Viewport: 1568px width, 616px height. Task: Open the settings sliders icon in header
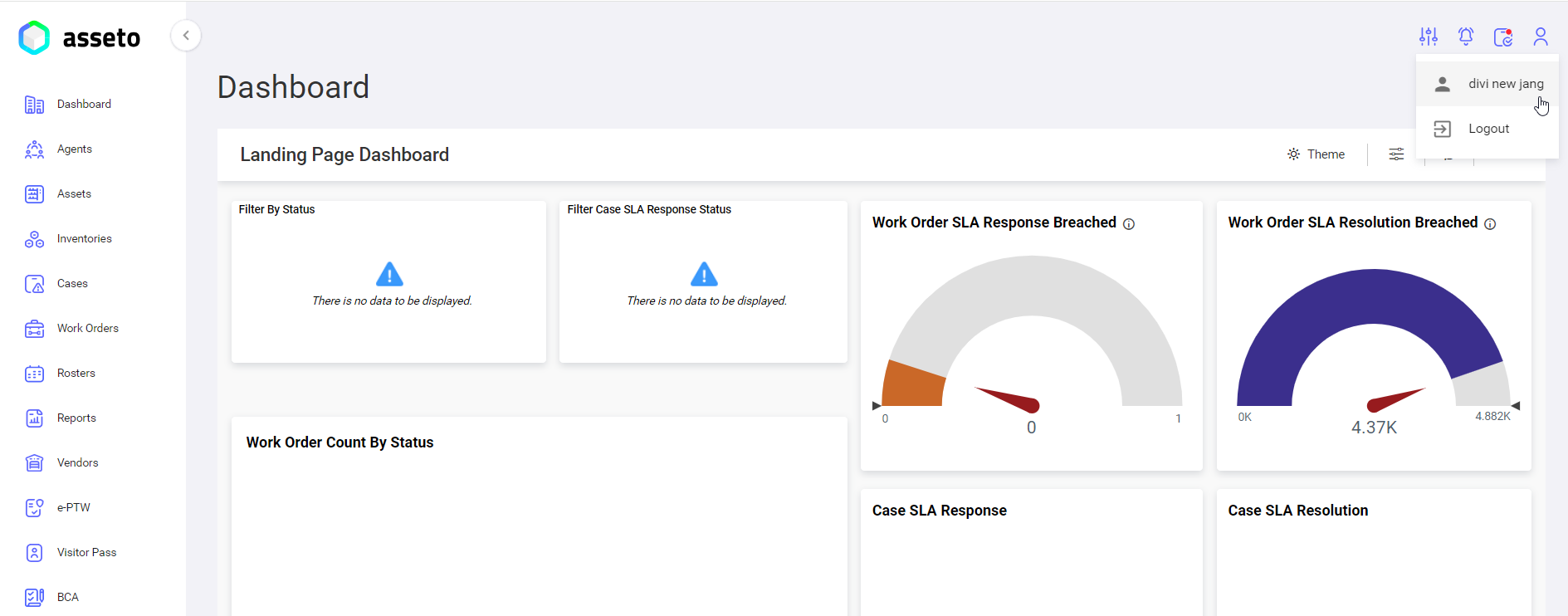(1428, 37)
